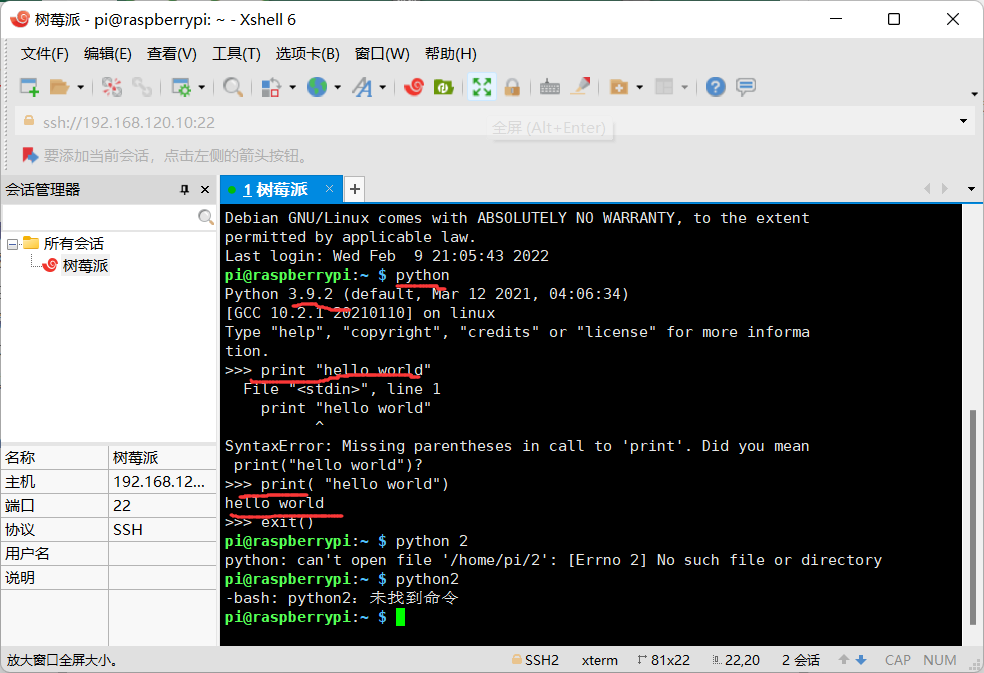Click xterm in the status bar
The image size is (984, 673).
pyautogui.click(x=599, y=660)
